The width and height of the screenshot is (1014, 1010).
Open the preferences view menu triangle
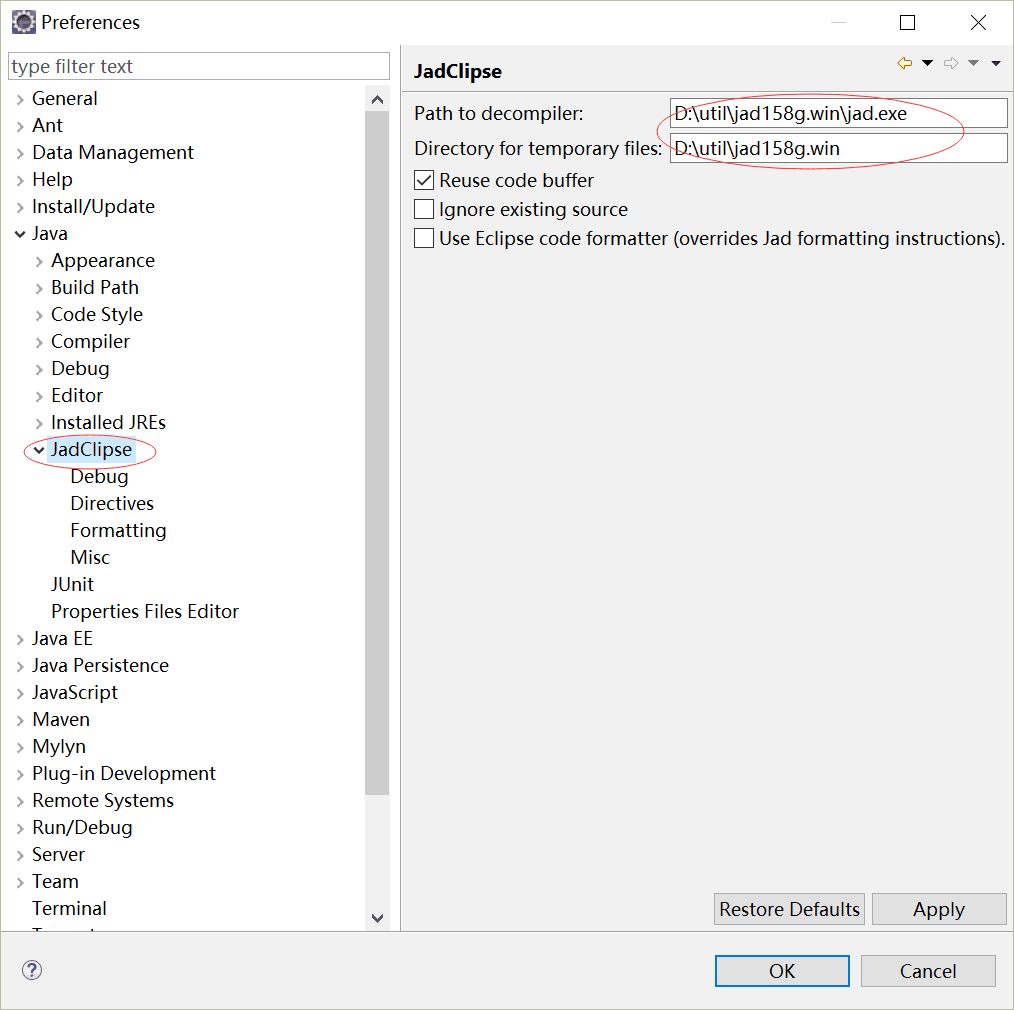(996, 63)
